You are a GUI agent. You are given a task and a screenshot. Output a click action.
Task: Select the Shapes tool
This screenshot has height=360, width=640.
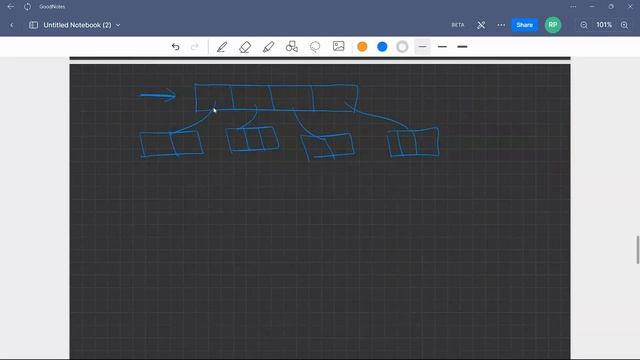(291, 47)
